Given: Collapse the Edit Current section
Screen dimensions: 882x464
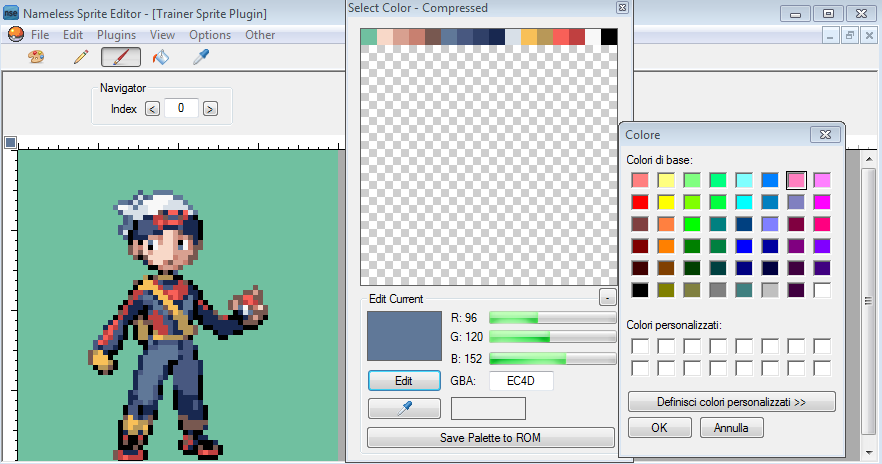Looking at the screenshot, I should click(x=608, y=298).
